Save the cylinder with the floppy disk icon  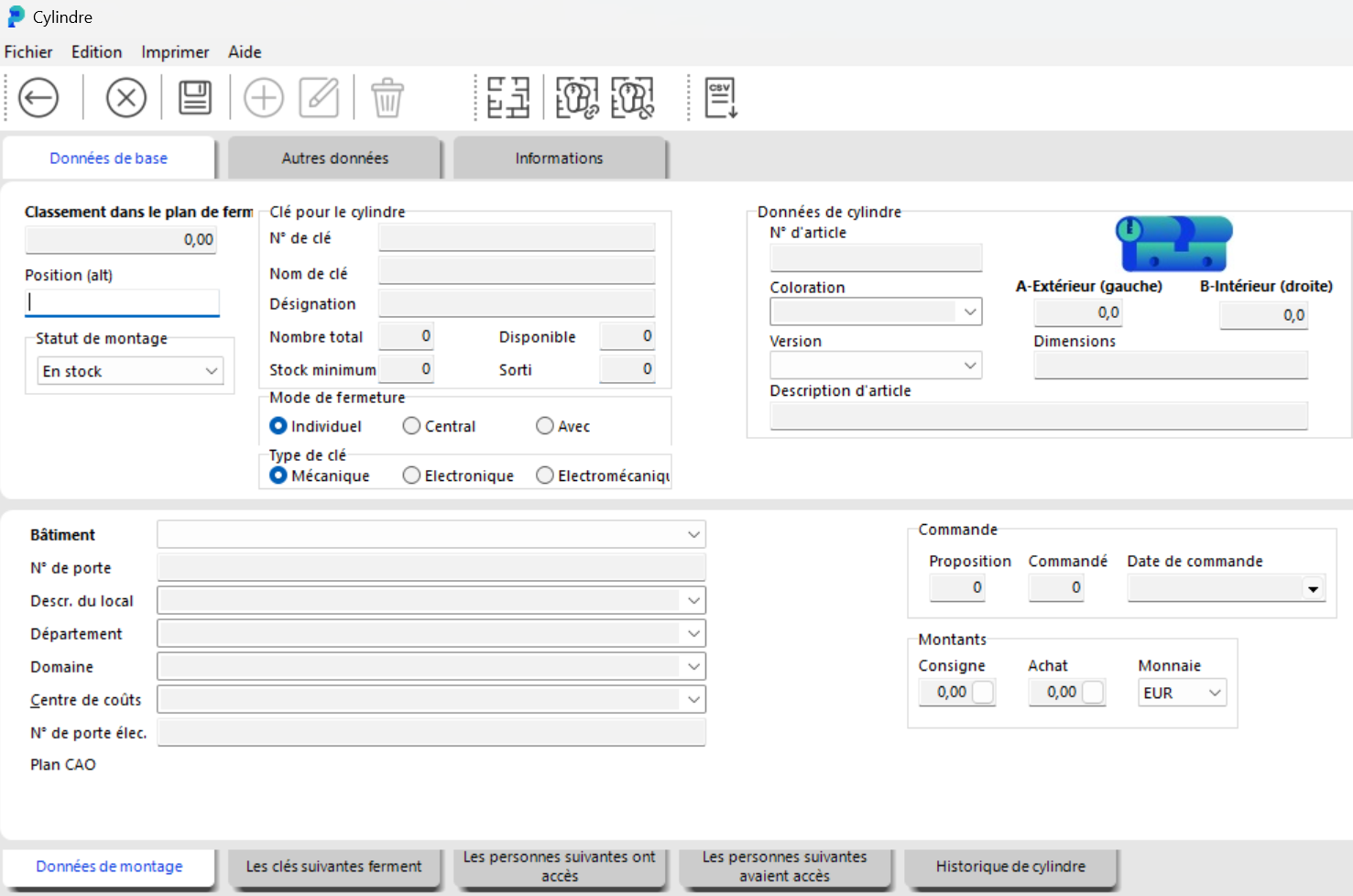[x=194, y=98]
